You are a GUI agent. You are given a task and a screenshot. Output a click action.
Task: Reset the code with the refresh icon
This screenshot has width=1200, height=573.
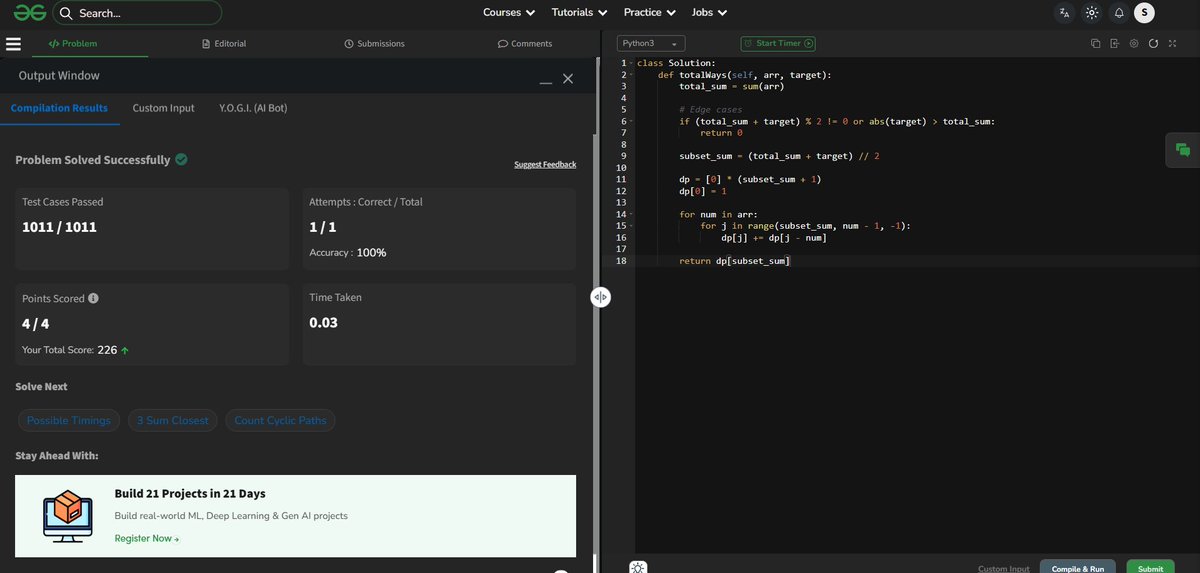[1153, 43]
